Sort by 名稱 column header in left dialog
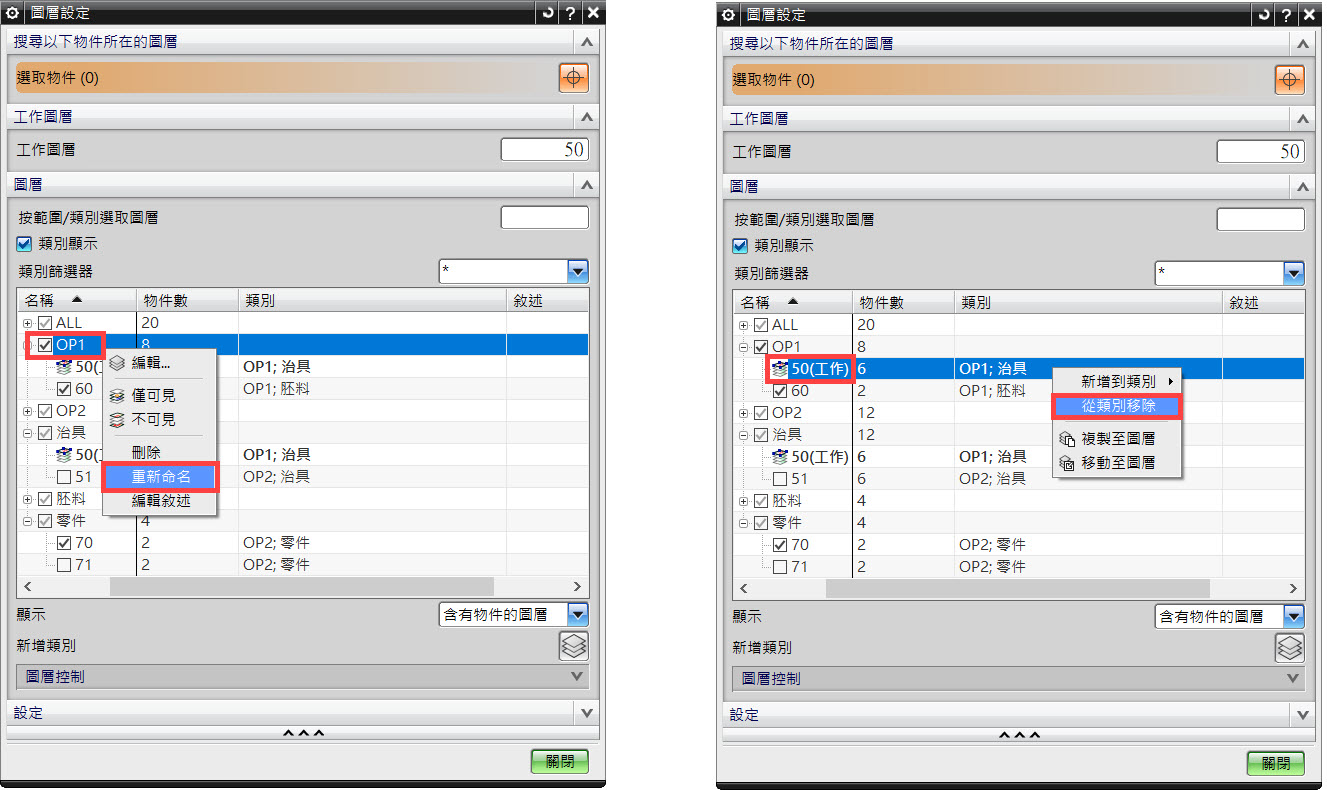The image size is (1327, 790). [x=76, y=300]
